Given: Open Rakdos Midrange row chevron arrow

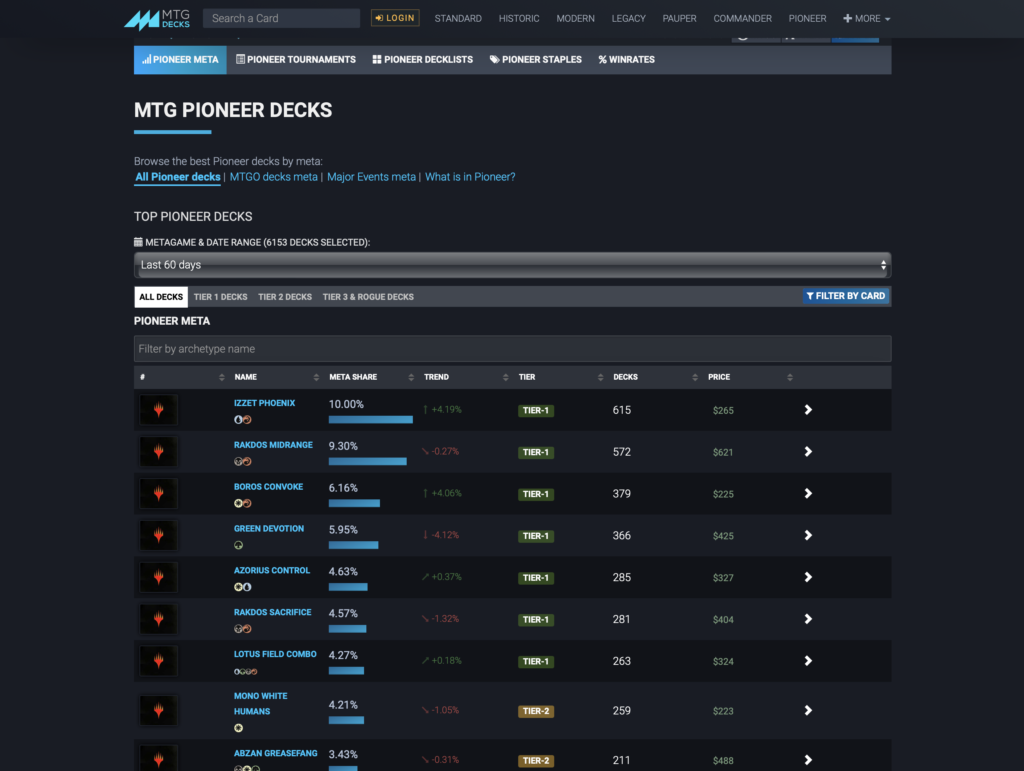Looking at the screenshot, I should click(808, 452).
